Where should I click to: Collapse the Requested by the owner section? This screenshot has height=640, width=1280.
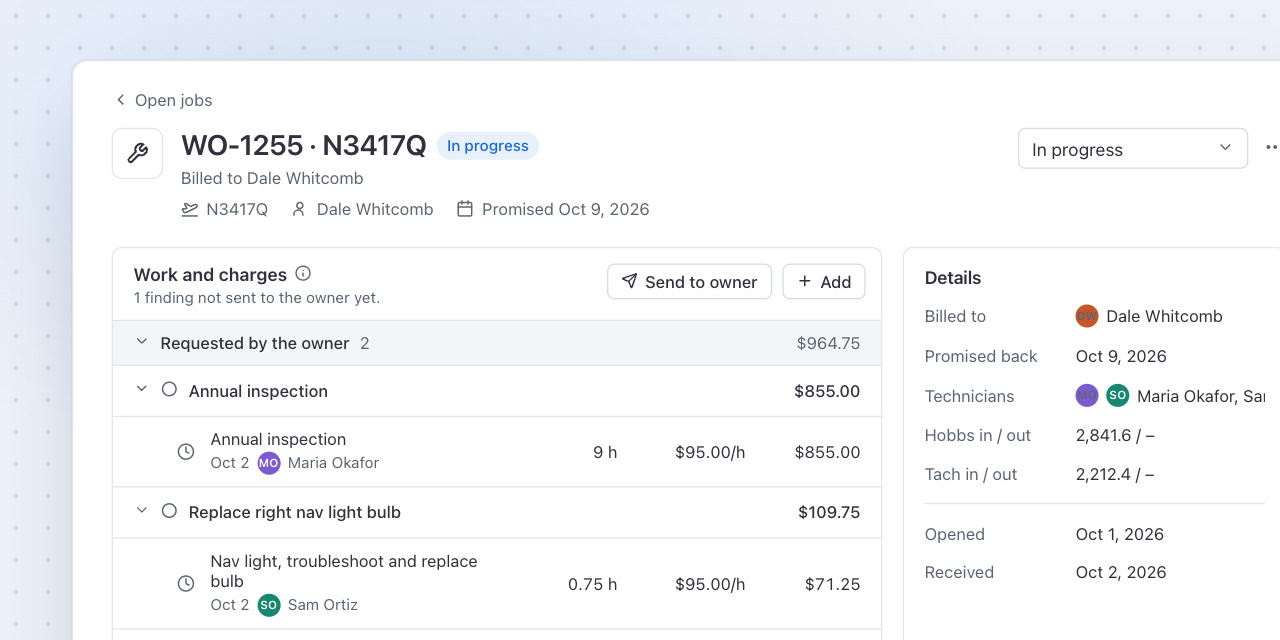142,343
